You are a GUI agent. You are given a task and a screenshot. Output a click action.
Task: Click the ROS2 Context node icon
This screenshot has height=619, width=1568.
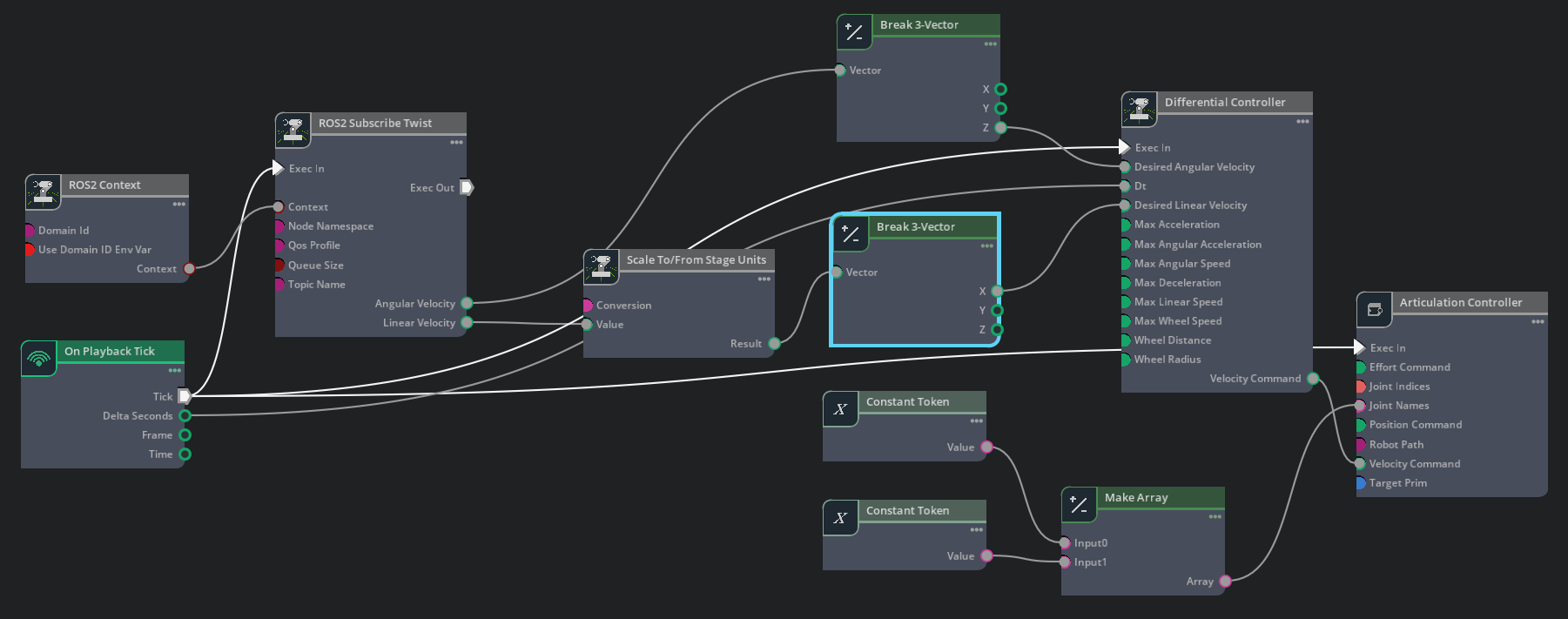[43, 192]
